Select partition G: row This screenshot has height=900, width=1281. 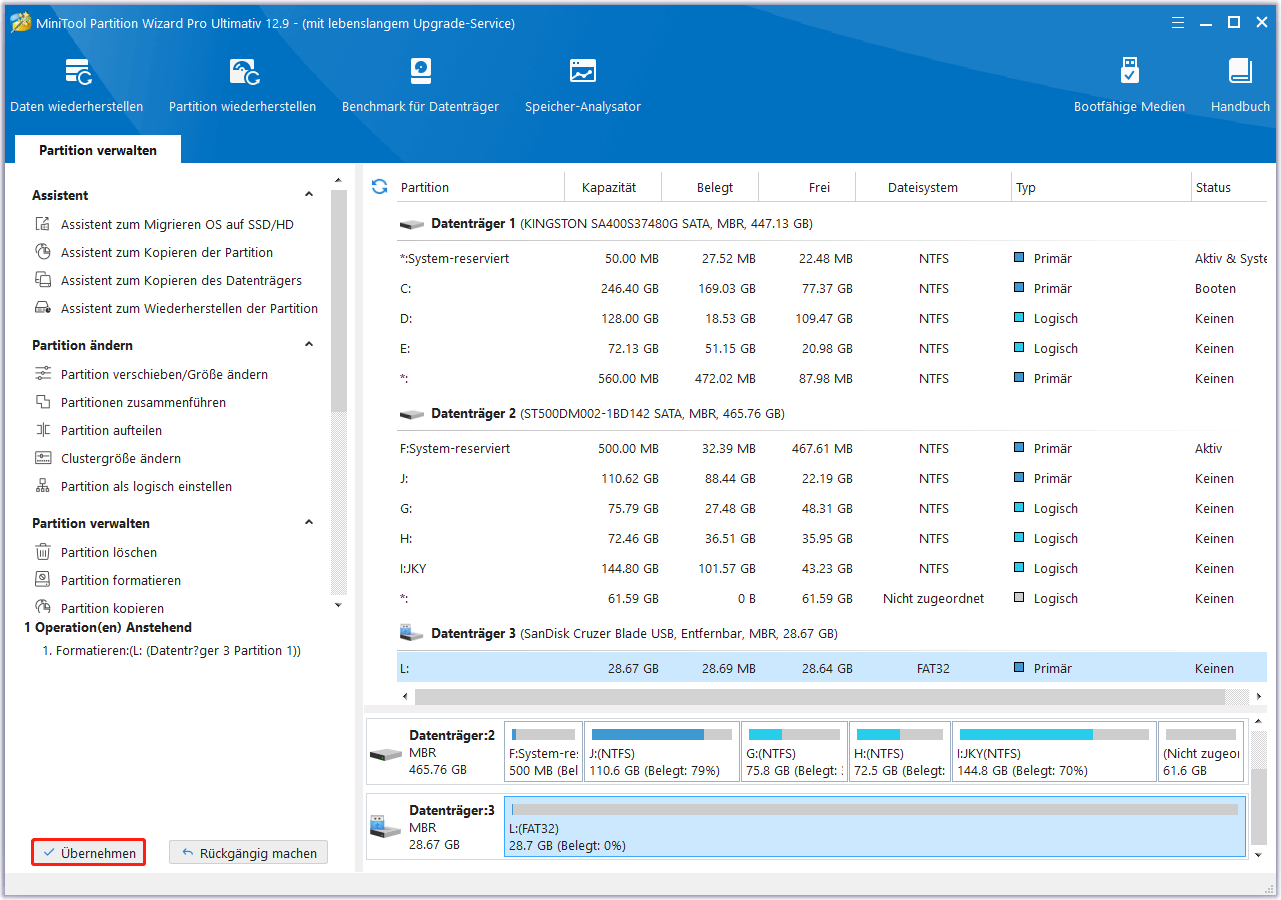pyautogui.click(x=832, y=509)
